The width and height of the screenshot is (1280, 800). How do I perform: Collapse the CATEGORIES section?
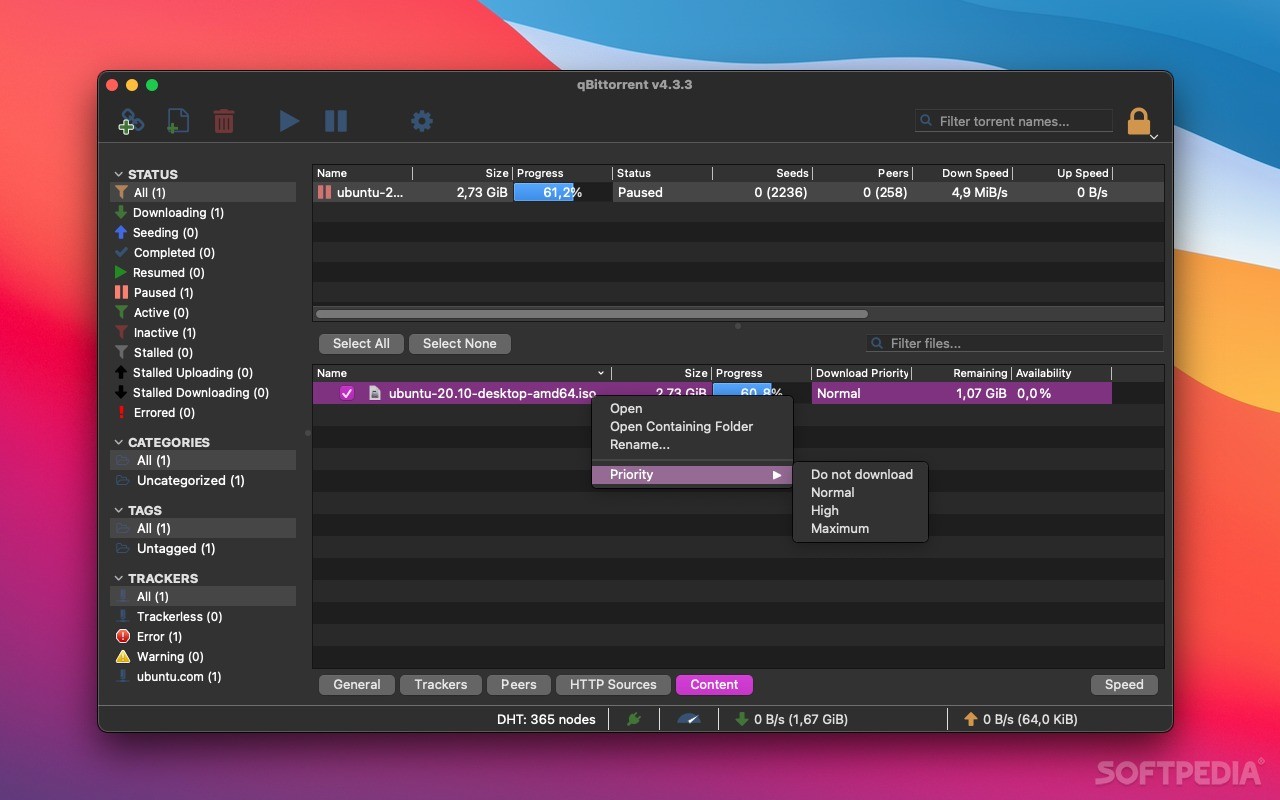pyautogui.click(x=119, y=442)
